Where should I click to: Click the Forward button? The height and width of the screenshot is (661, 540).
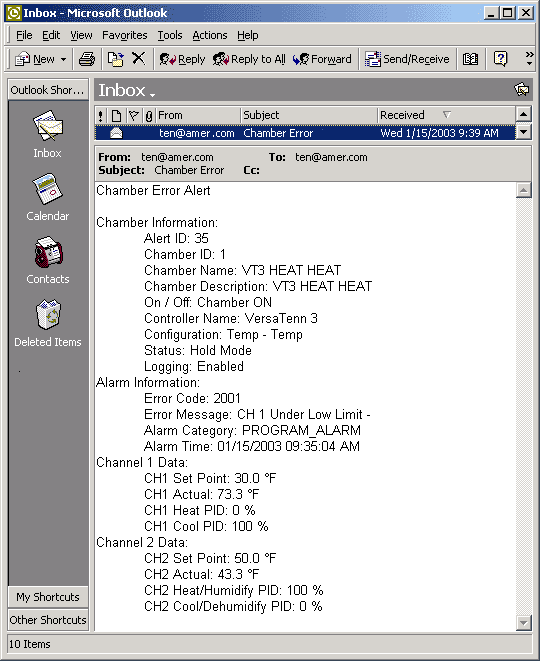pyautogui.click(x=322, y=59)
